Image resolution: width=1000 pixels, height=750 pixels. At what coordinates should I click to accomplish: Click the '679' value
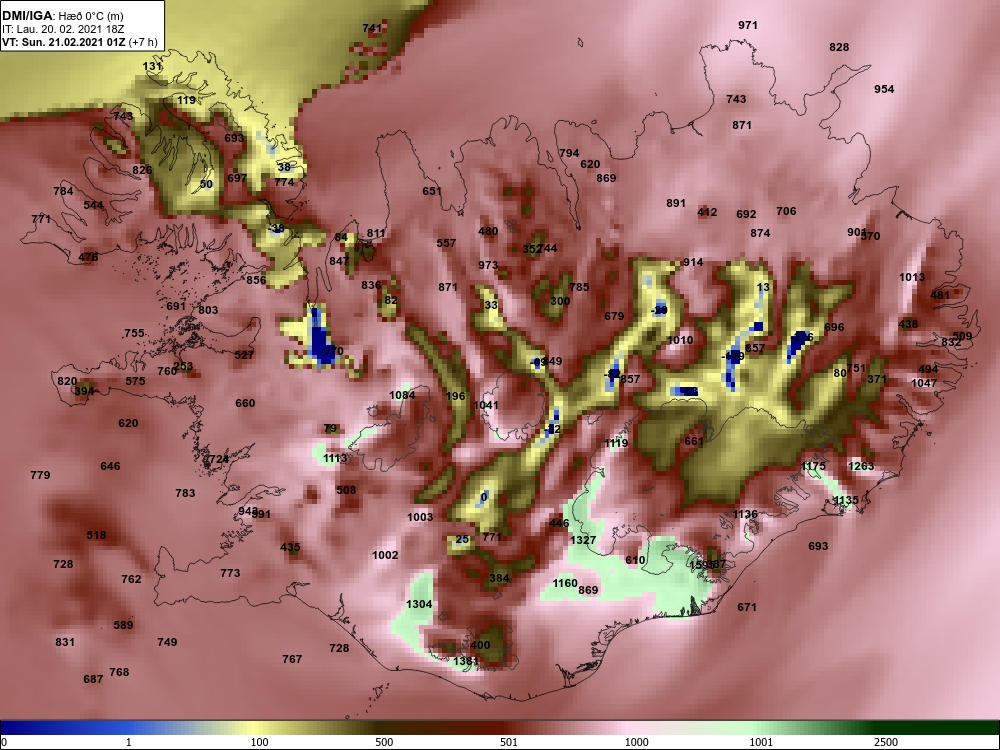coord(614,316)
